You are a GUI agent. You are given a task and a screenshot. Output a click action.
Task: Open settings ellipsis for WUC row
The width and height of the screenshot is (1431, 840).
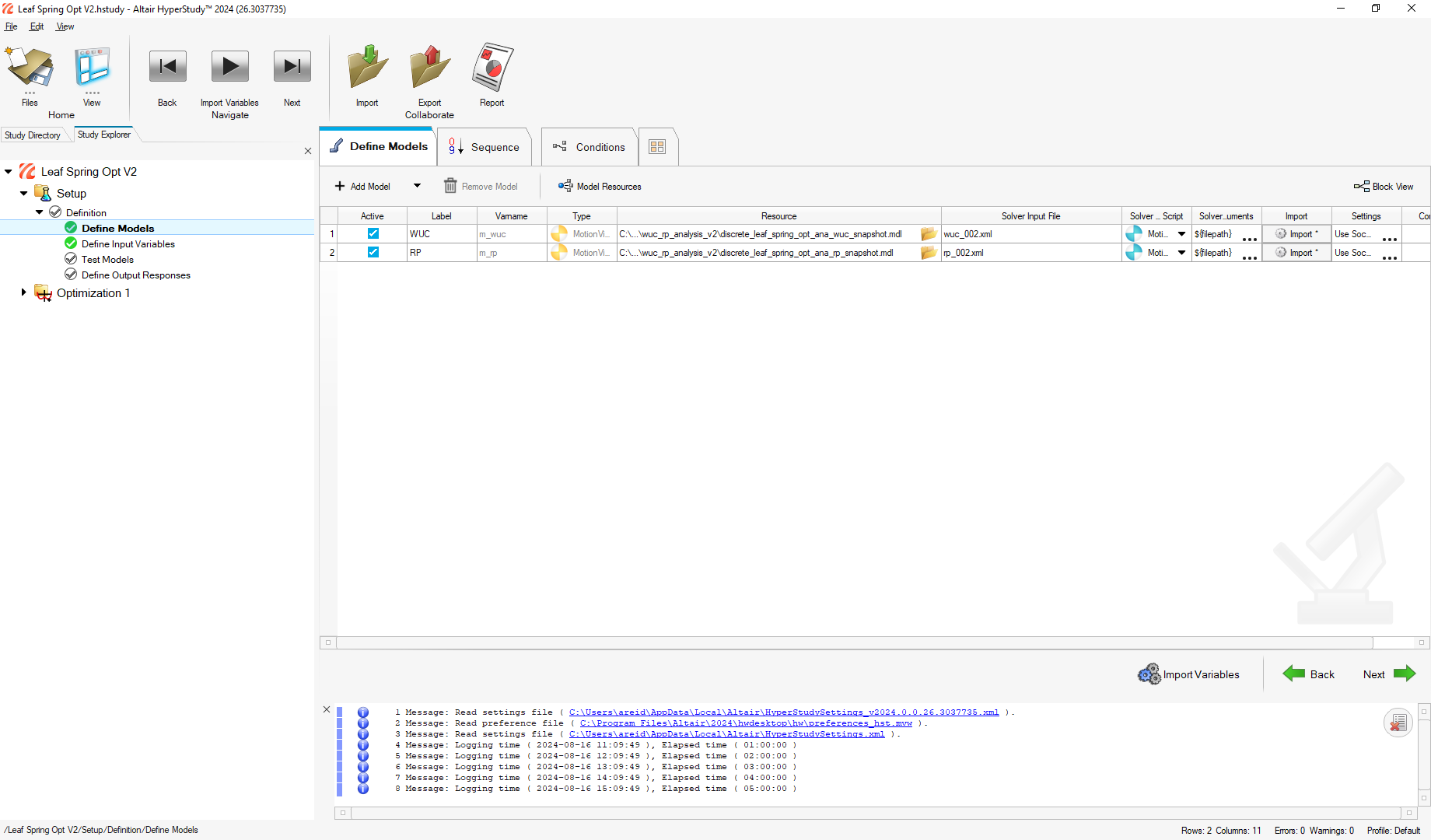pyautogui.click(x=1389, y=238)
